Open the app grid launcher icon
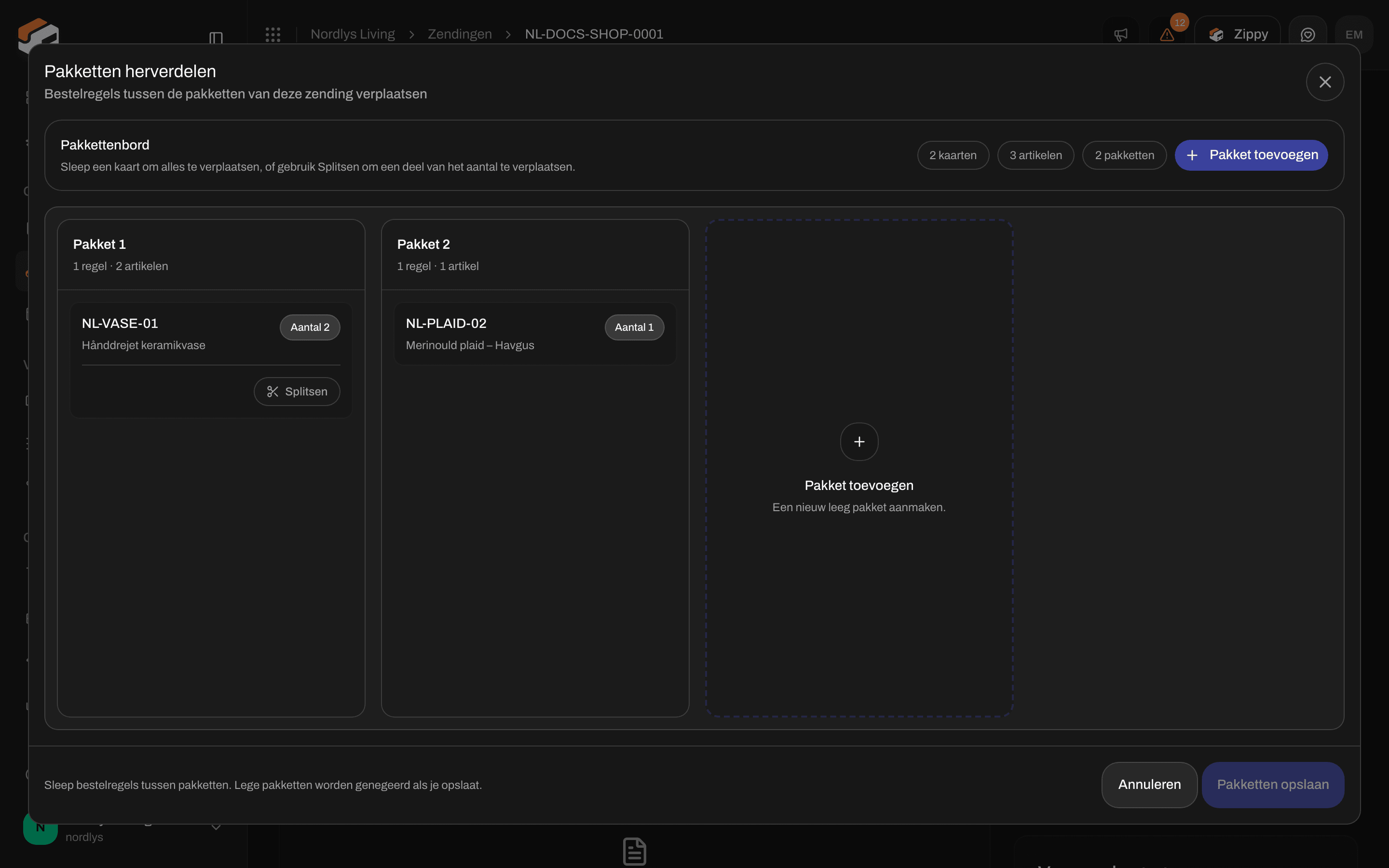Image resolution: width=1389 pixels, height=868 pixels. click(x=272, y=34)
